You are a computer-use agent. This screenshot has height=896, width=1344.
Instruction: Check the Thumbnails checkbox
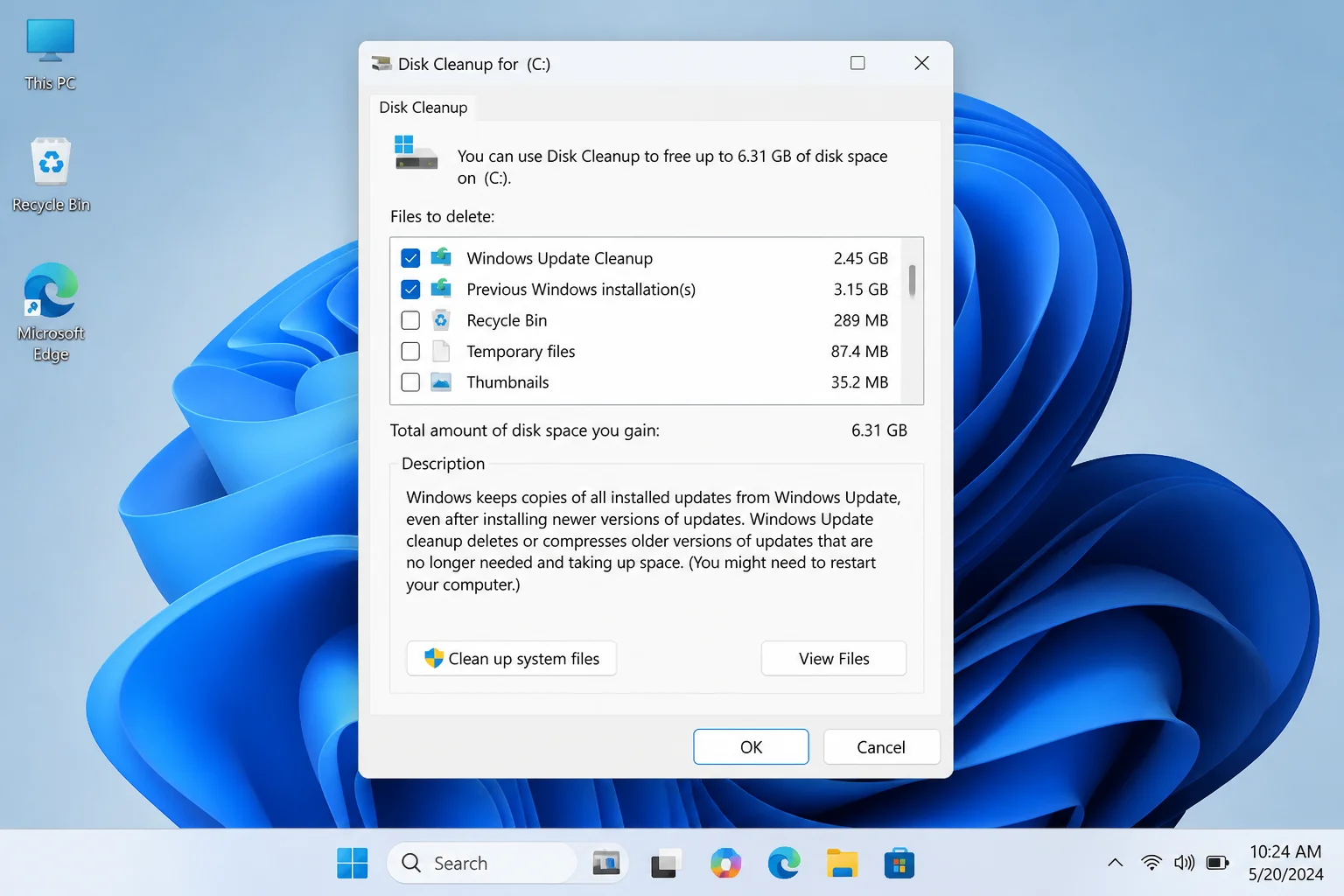tap(410, 382)
